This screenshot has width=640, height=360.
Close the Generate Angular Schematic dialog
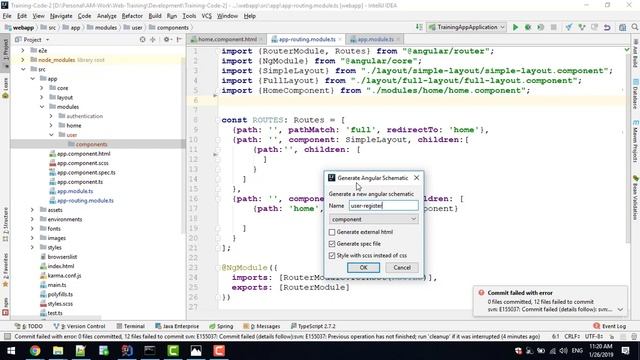tap(416, 178)
